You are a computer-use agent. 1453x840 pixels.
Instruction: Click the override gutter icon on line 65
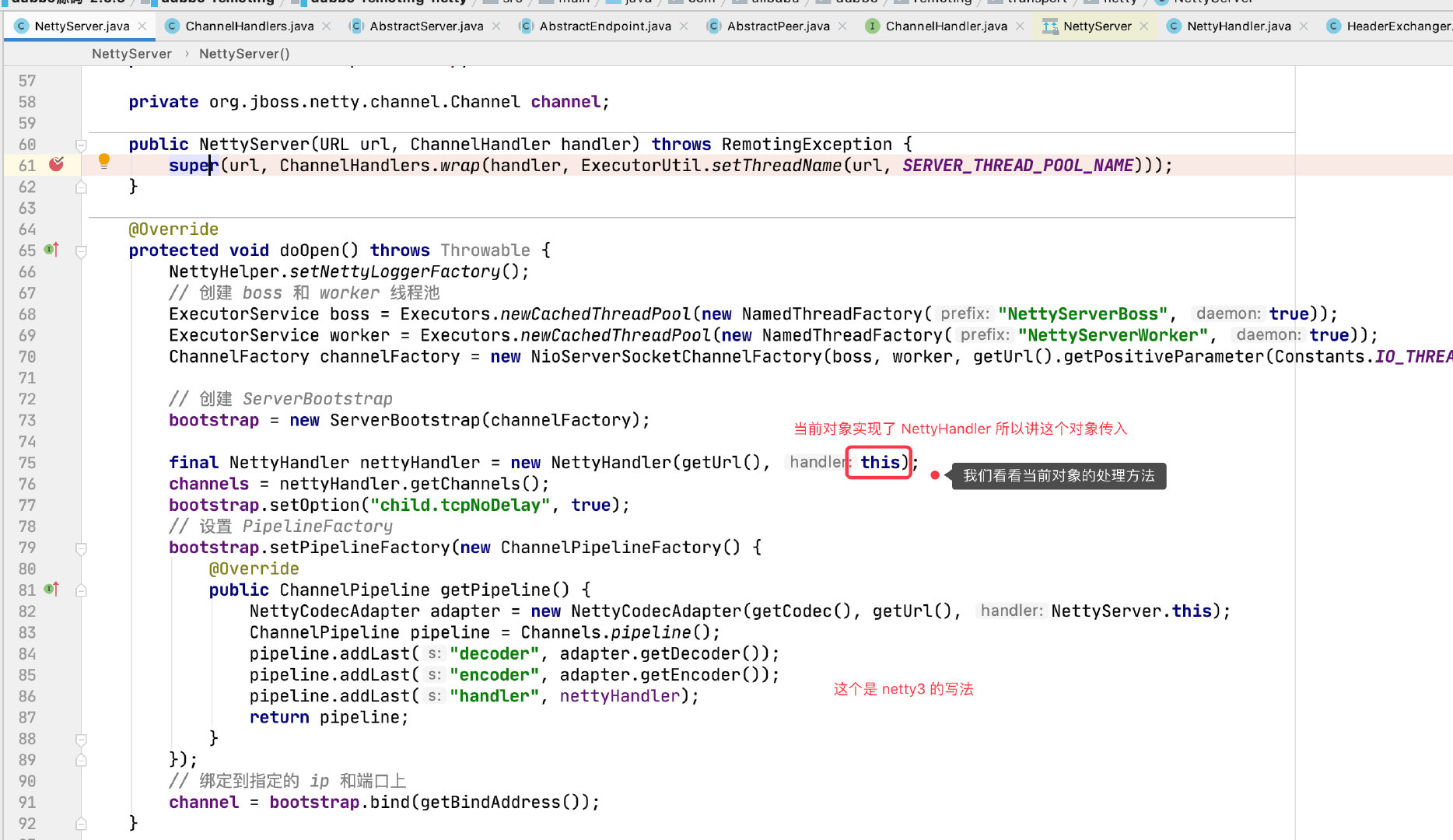51,250
